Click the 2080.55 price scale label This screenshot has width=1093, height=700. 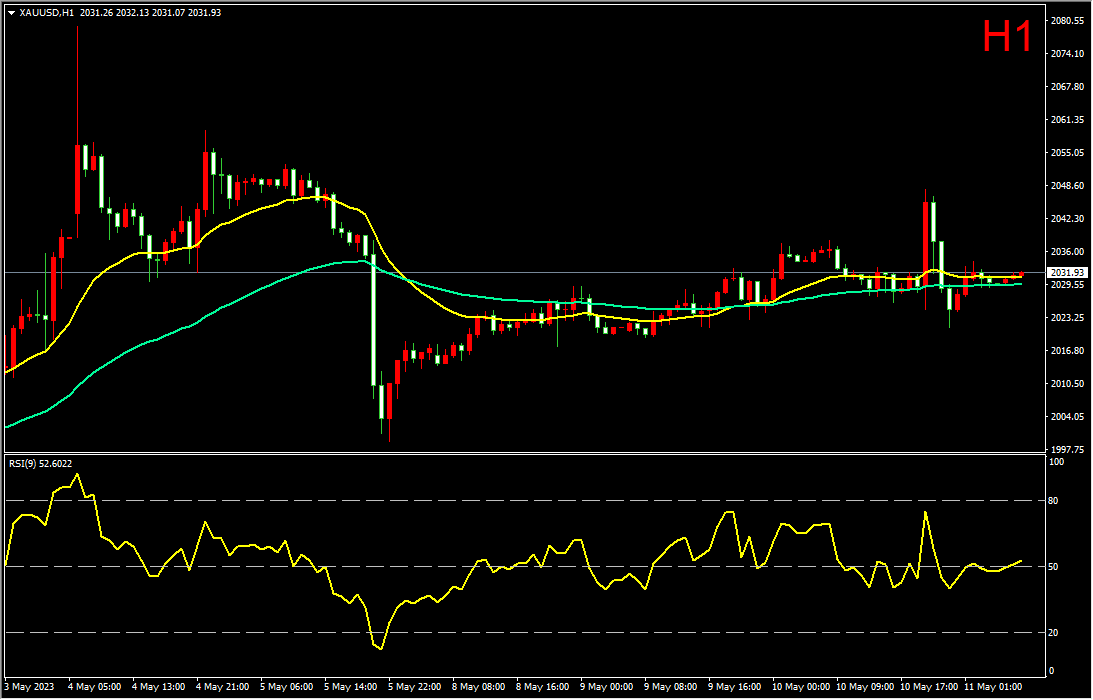(1067, 21)
